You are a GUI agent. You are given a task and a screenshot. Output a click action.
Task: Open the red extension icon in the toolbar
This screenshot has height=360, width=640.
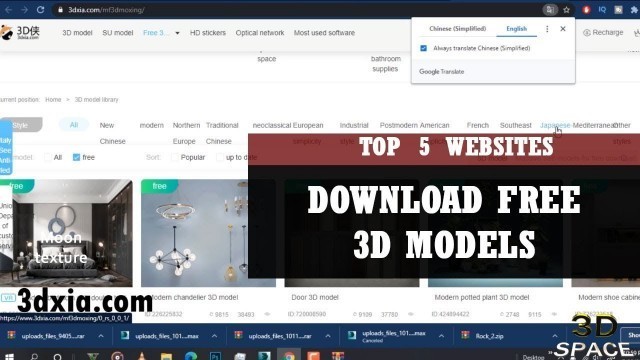click(x=586, y=10)
